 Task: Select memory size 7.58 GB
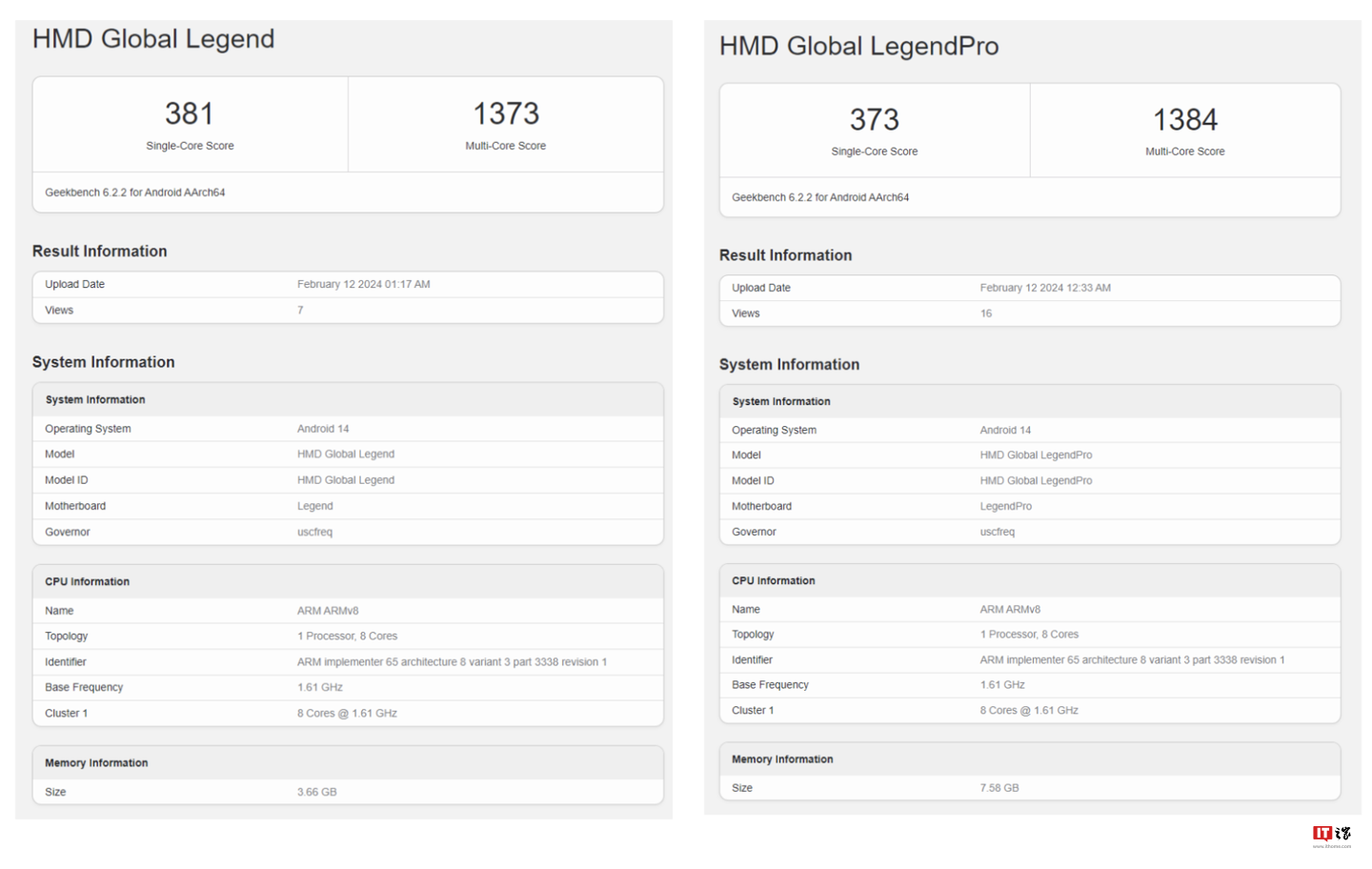[x=999, y=788]
